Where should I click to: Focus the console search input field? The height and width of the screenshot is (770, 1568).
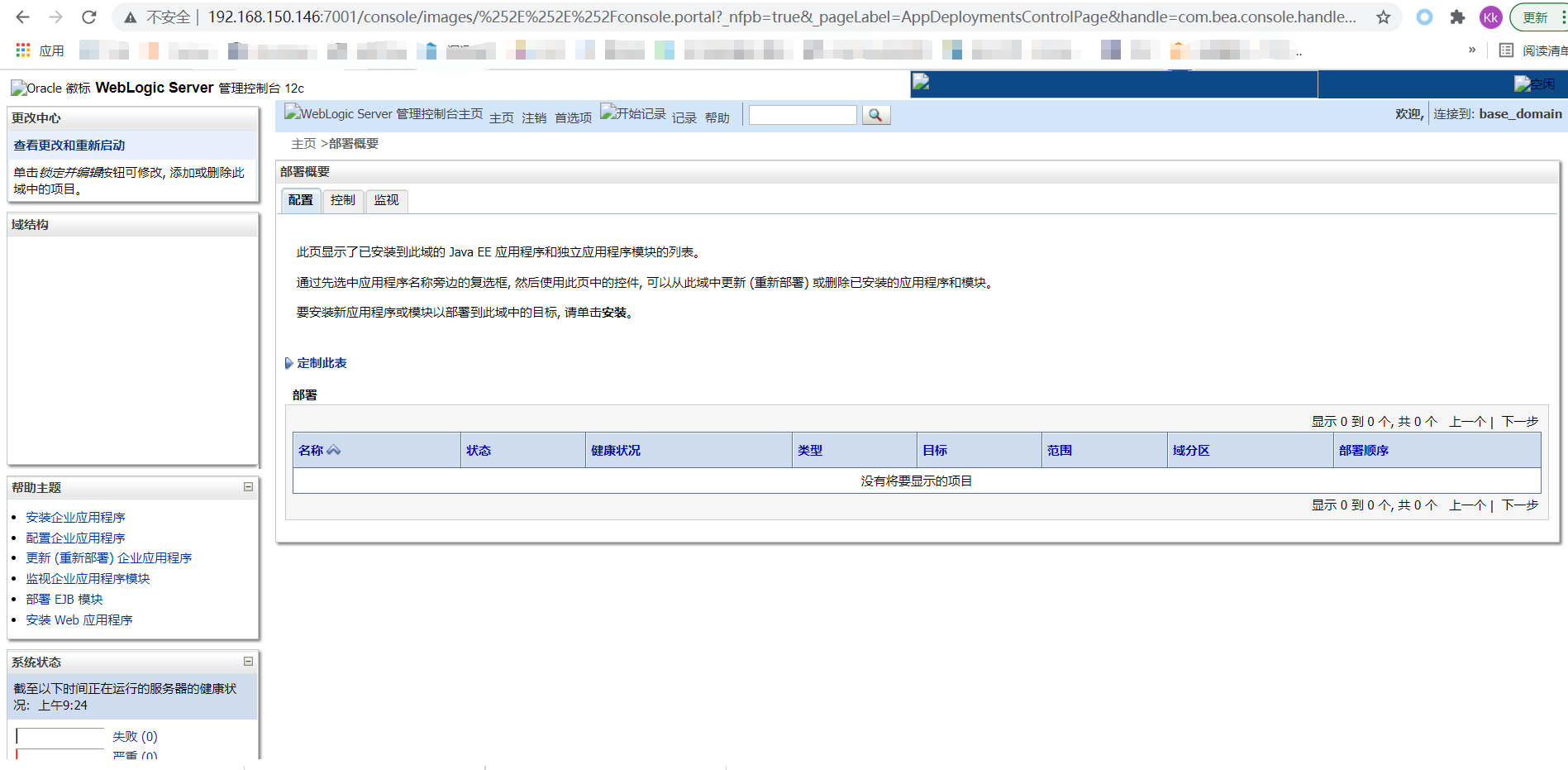[x=803, y=115]
